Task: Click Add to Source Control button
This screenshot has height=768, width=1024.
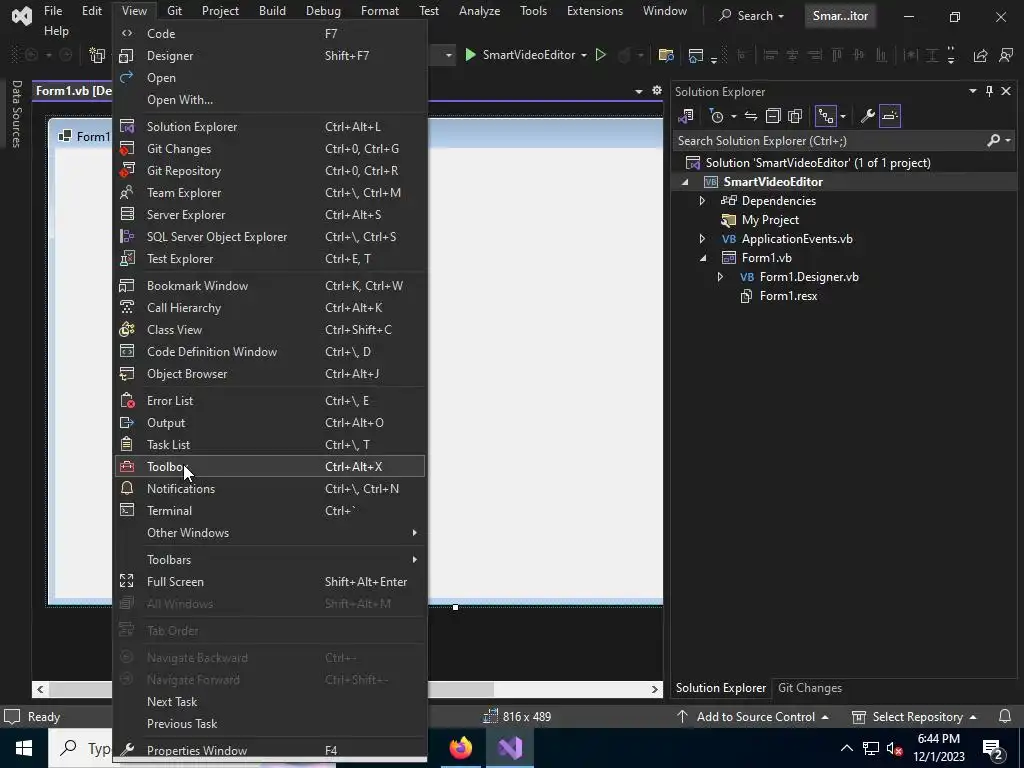Action: click(x=753, y=716)
